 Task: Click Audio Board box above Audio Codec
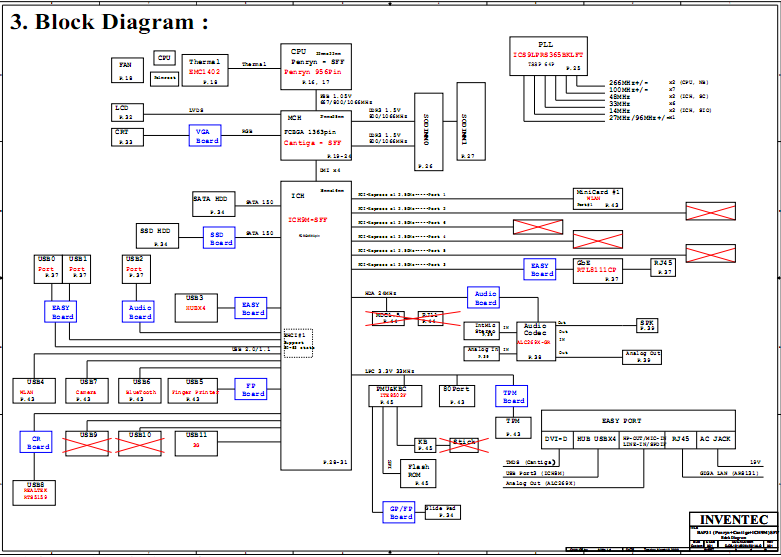click(x=483, y=298)
